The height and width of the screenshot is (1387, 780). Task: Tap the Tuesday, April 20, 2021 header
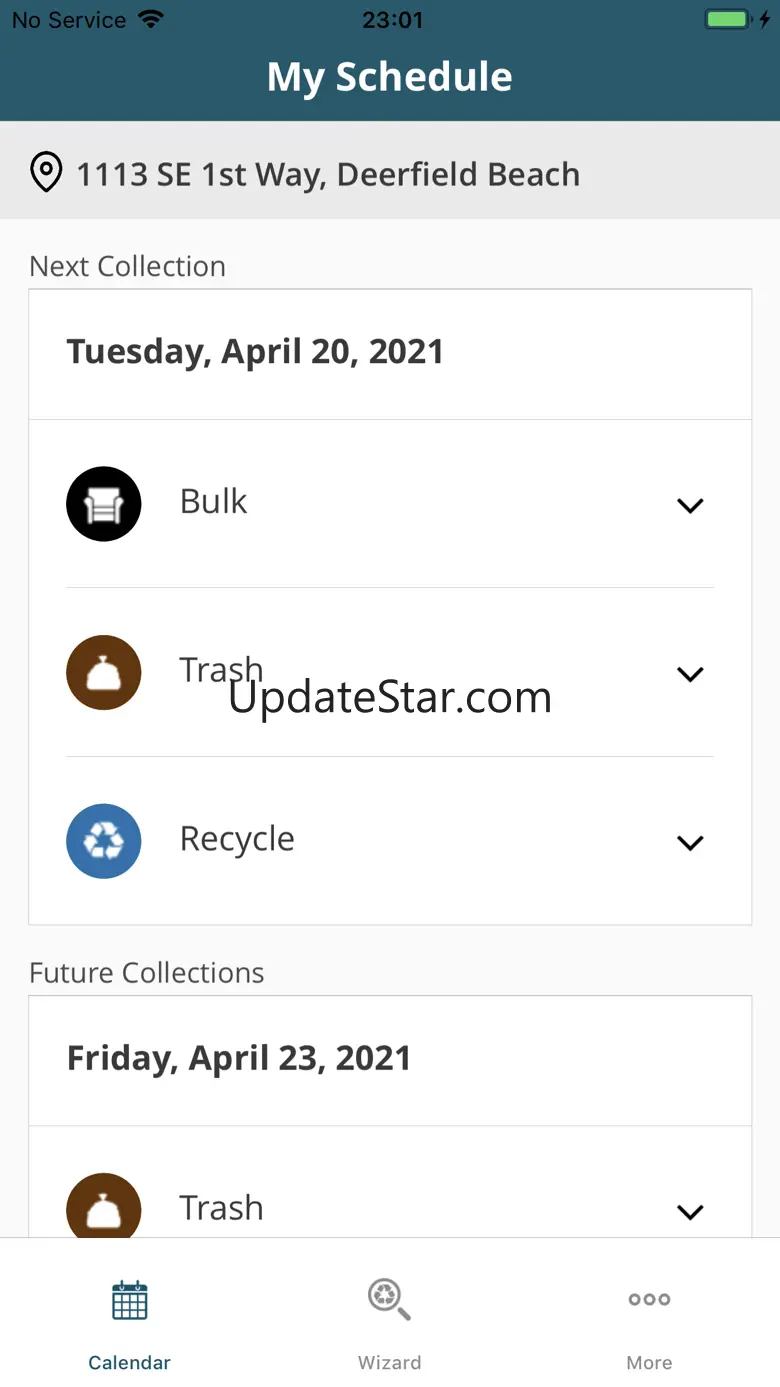[x=255, y=352]
